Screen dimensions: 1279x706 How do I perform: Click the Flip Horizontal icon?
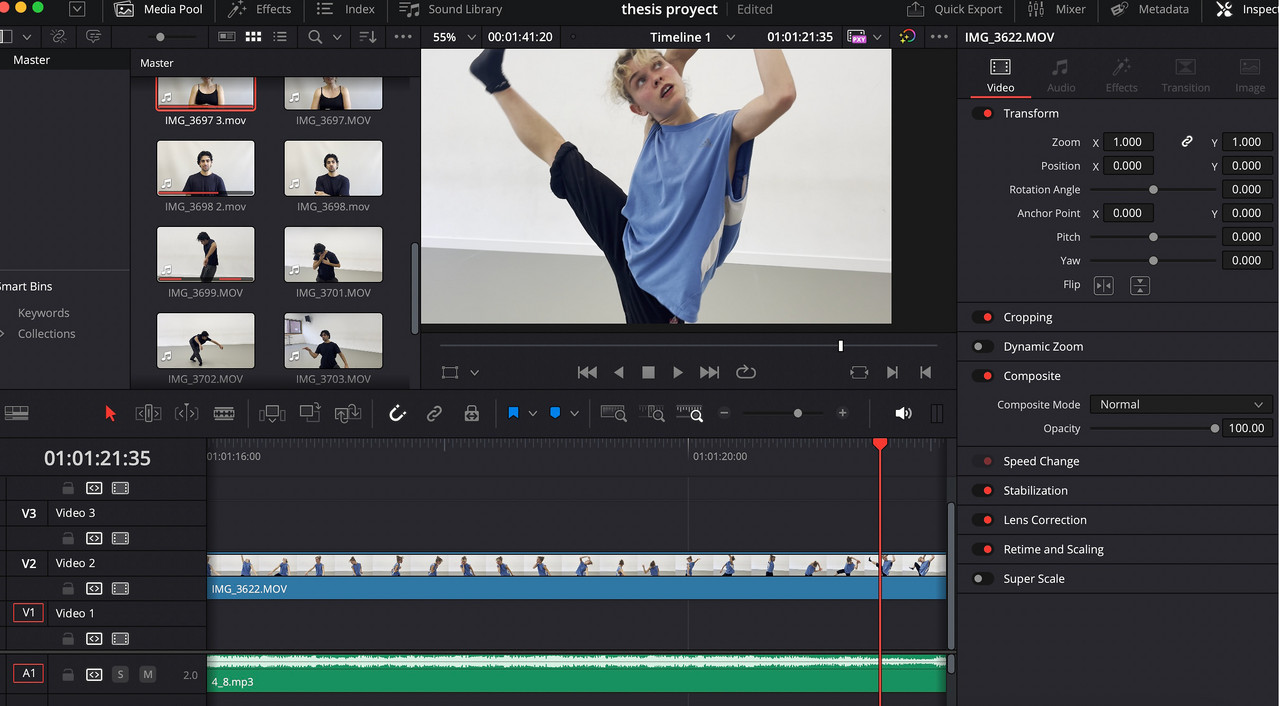click(1103, 285)
